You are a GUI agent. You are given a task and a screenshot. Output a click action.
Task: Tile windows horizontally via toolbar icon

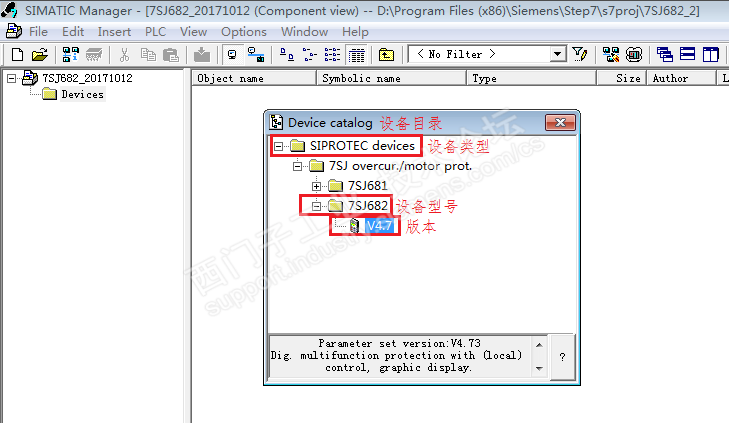tap(687, 55)
